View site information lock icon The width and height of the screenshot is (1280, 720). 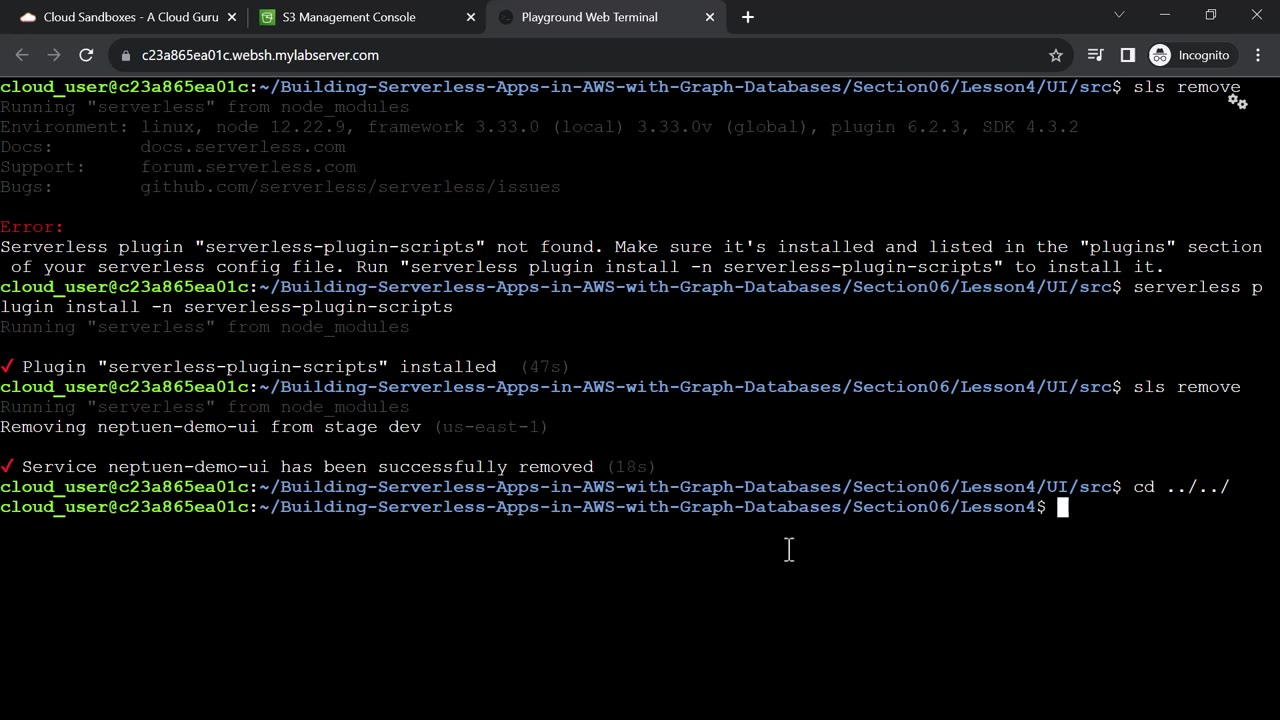125,55
